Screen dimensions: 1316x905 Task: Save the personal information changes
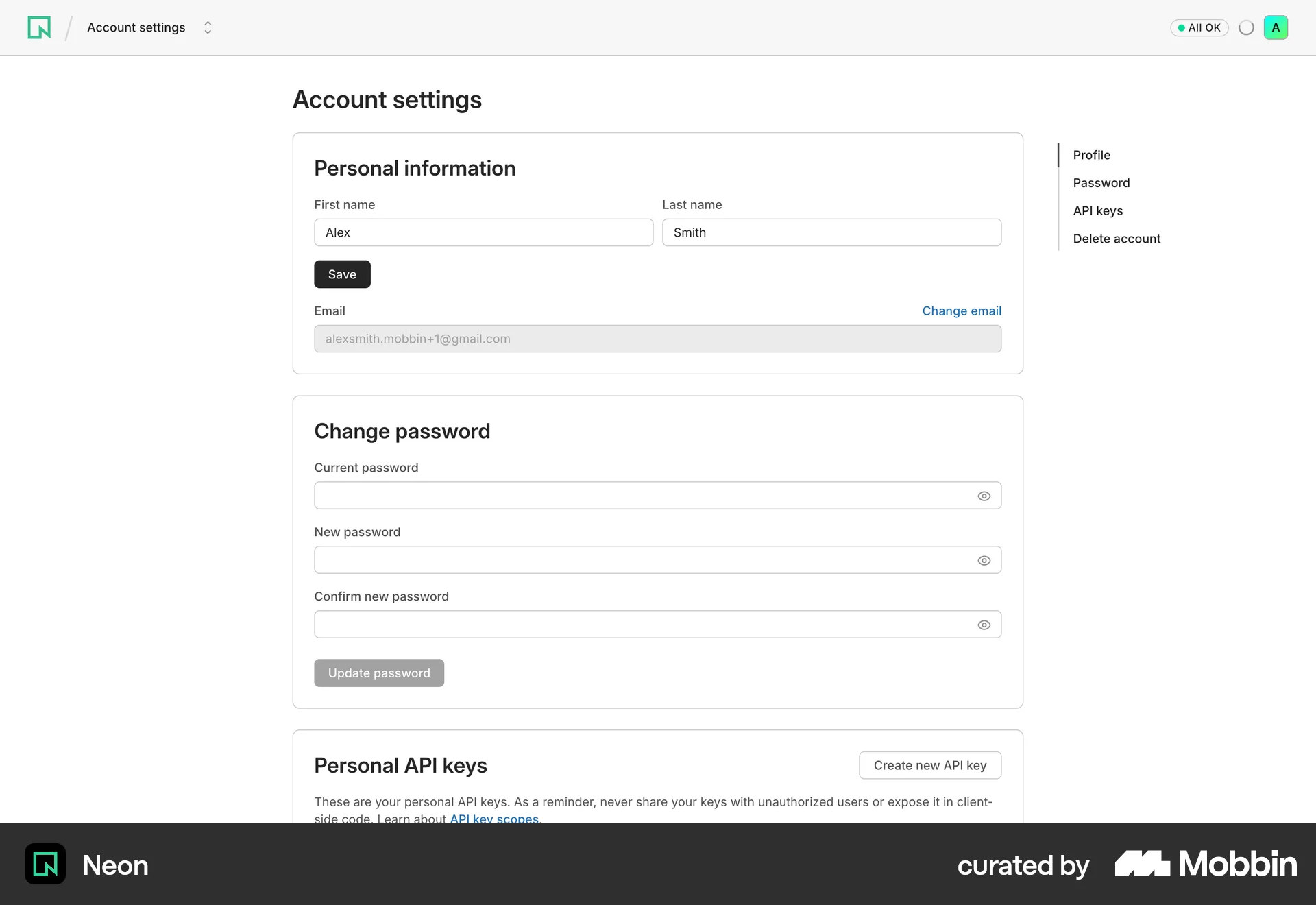[342, 274]
